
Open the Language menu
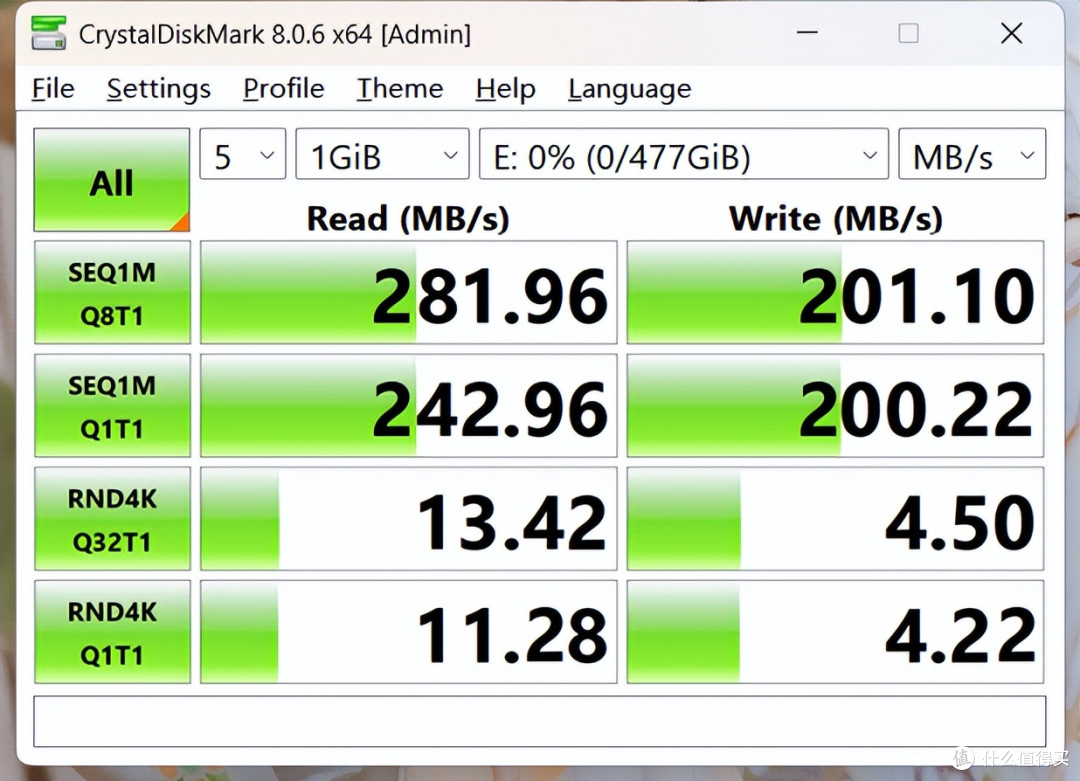pyautogui.click(x=630, y=88)
